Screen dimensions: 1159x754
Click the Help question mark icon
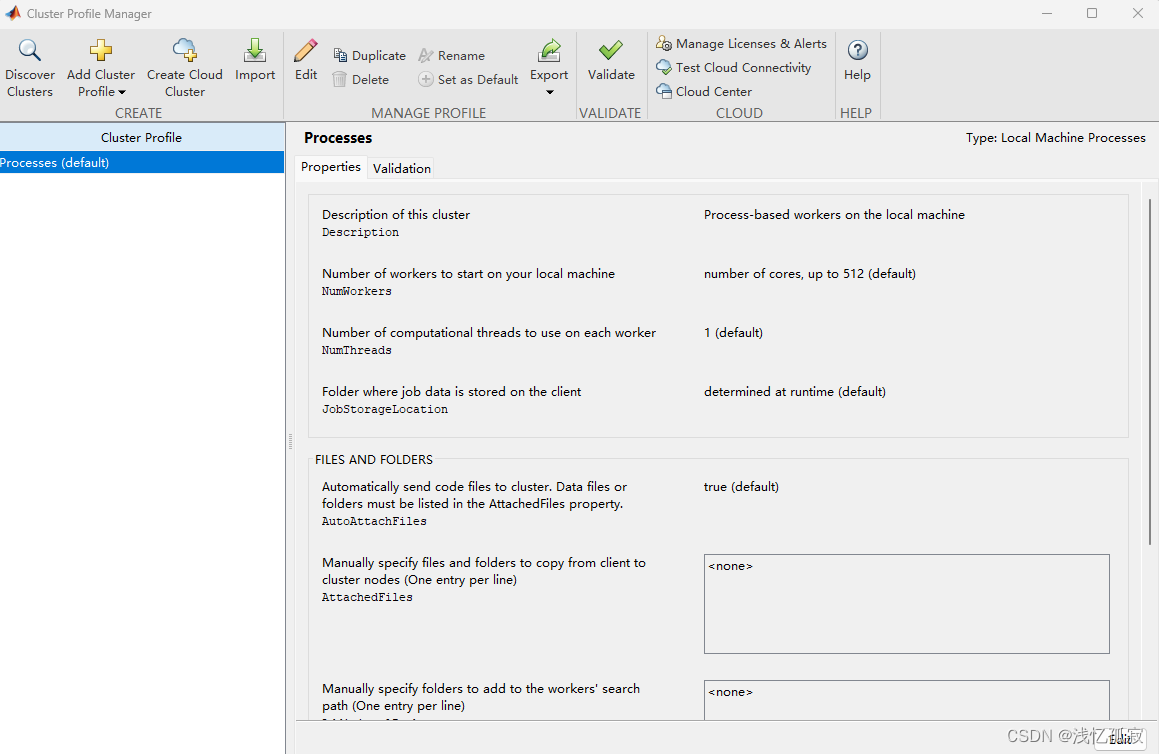(857, 50)
